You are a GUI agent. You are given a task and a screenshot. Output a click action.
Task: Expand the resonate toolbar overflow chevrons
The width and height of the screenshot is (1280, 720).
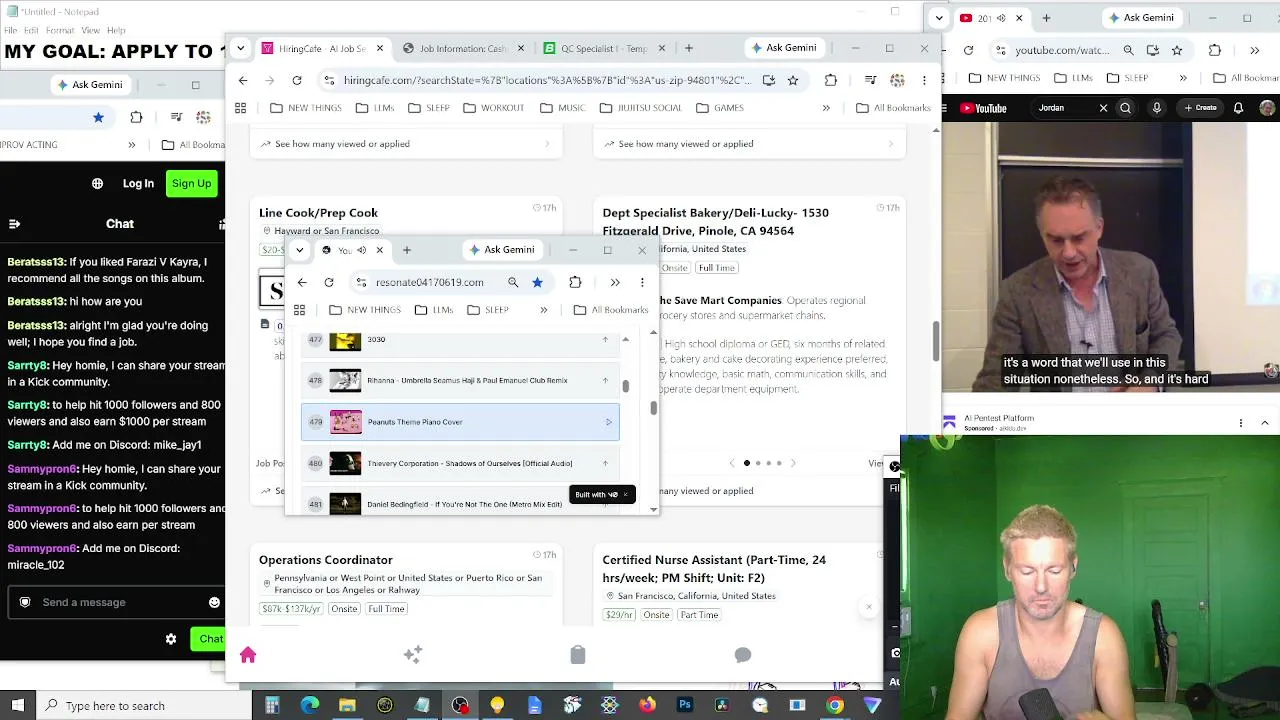coord(615,282)
